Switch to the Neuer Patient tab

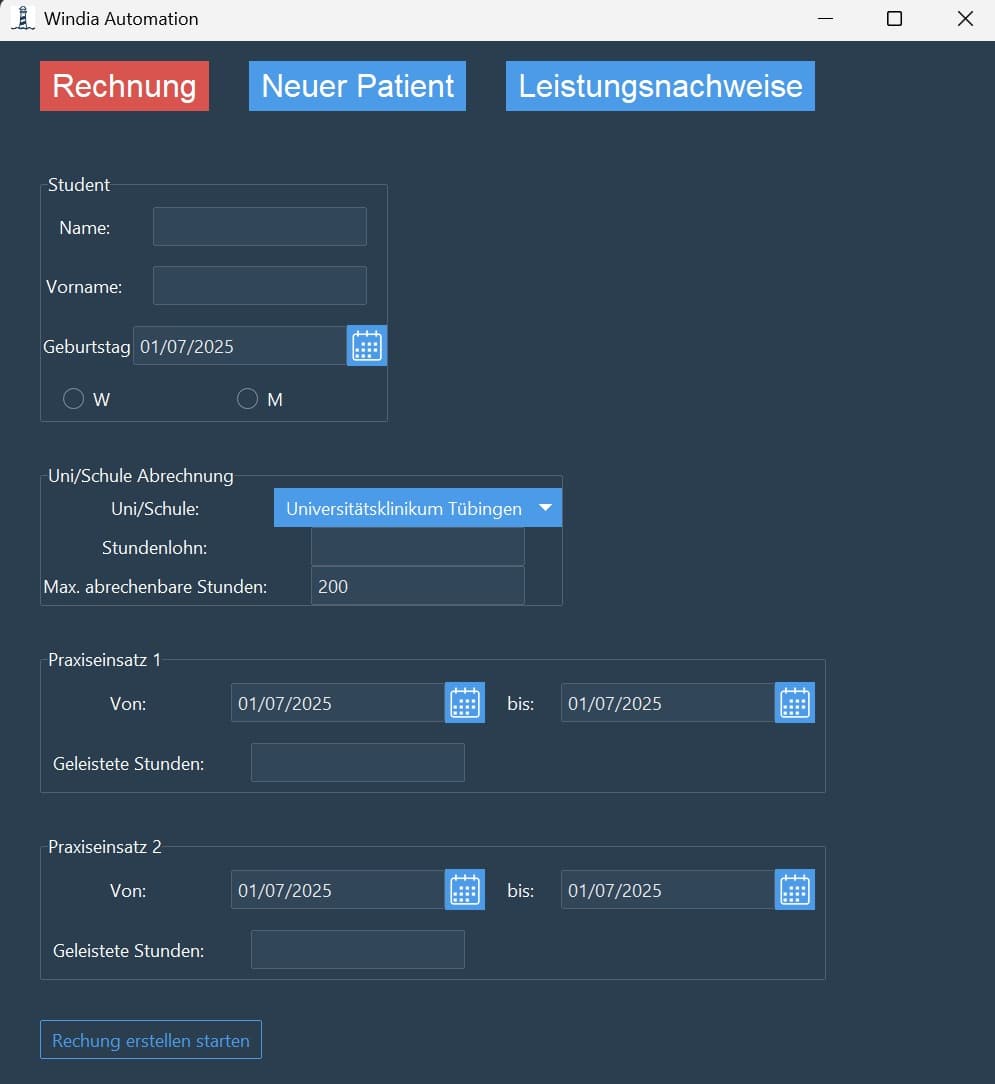(x=357, y=86)
